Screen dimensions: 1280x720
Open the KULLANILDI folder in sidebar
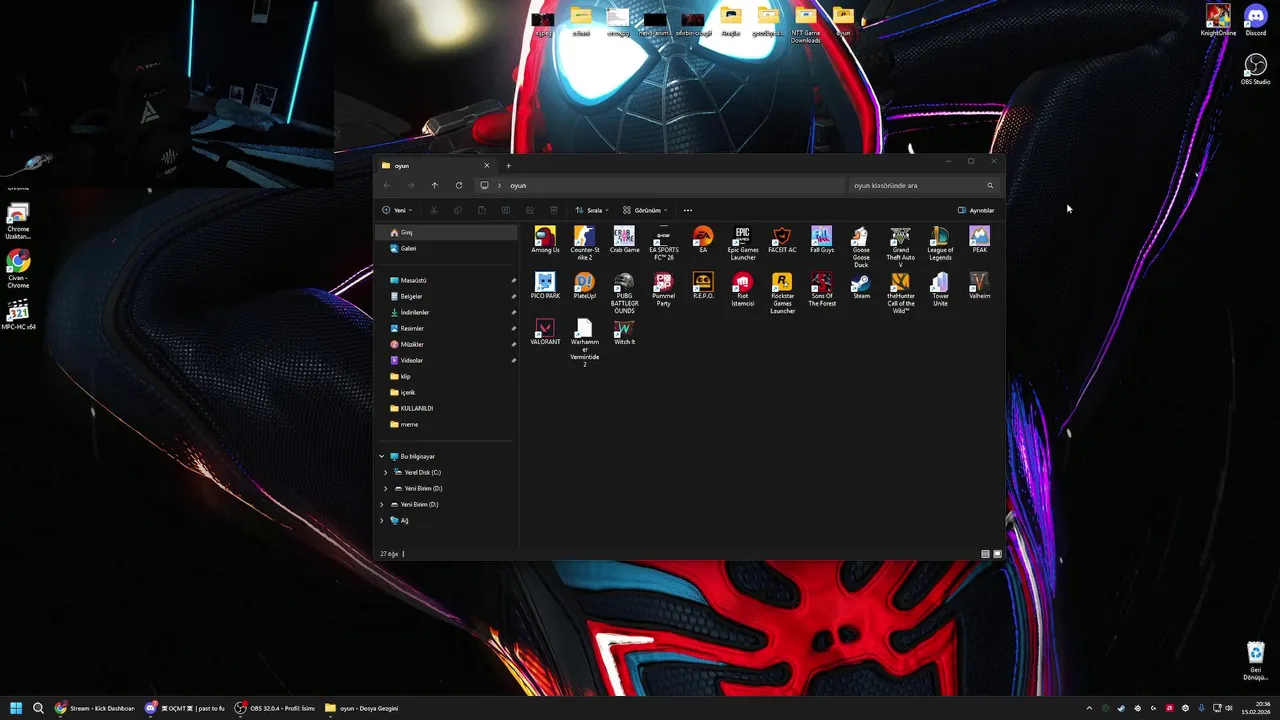446,408
